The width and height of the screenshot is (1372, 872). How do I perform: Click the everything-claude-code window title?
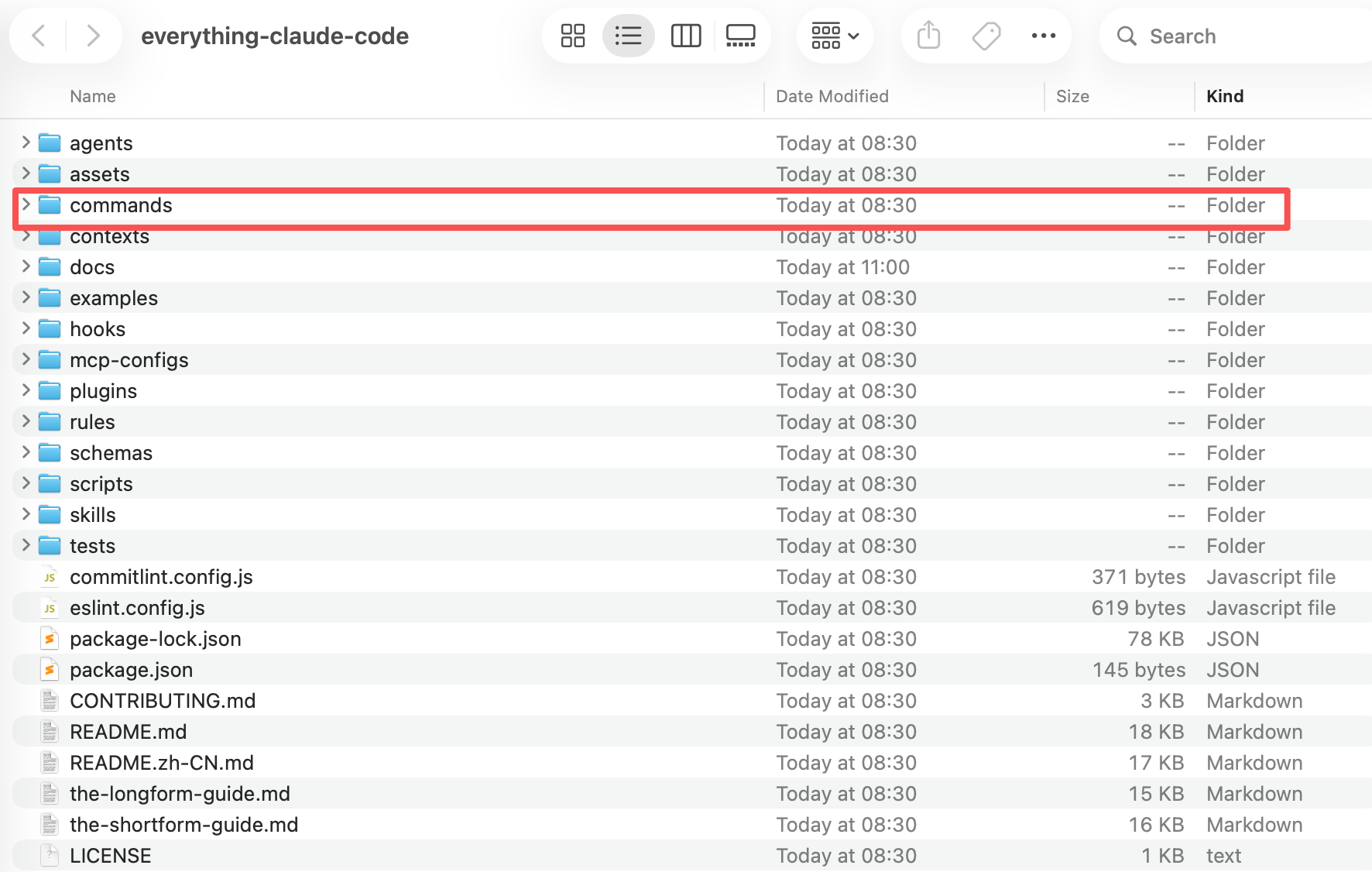[x=275, y=36]
